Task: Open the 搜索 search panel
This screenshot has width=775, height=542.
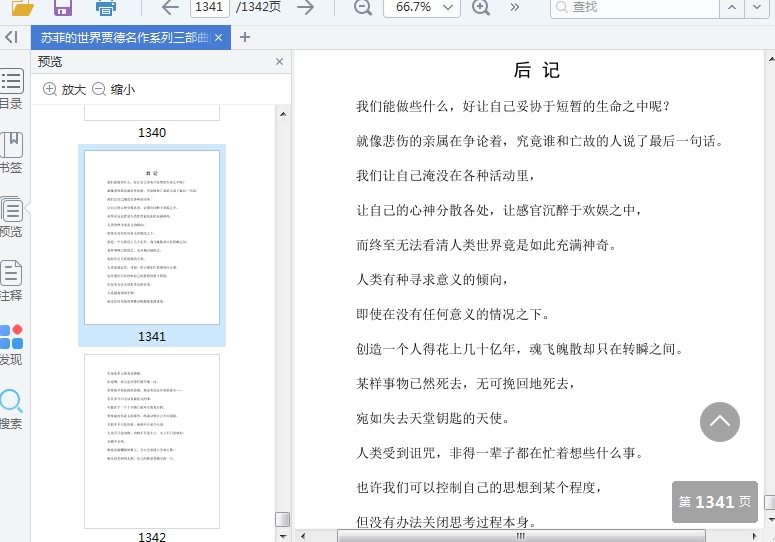Action: 12,409
